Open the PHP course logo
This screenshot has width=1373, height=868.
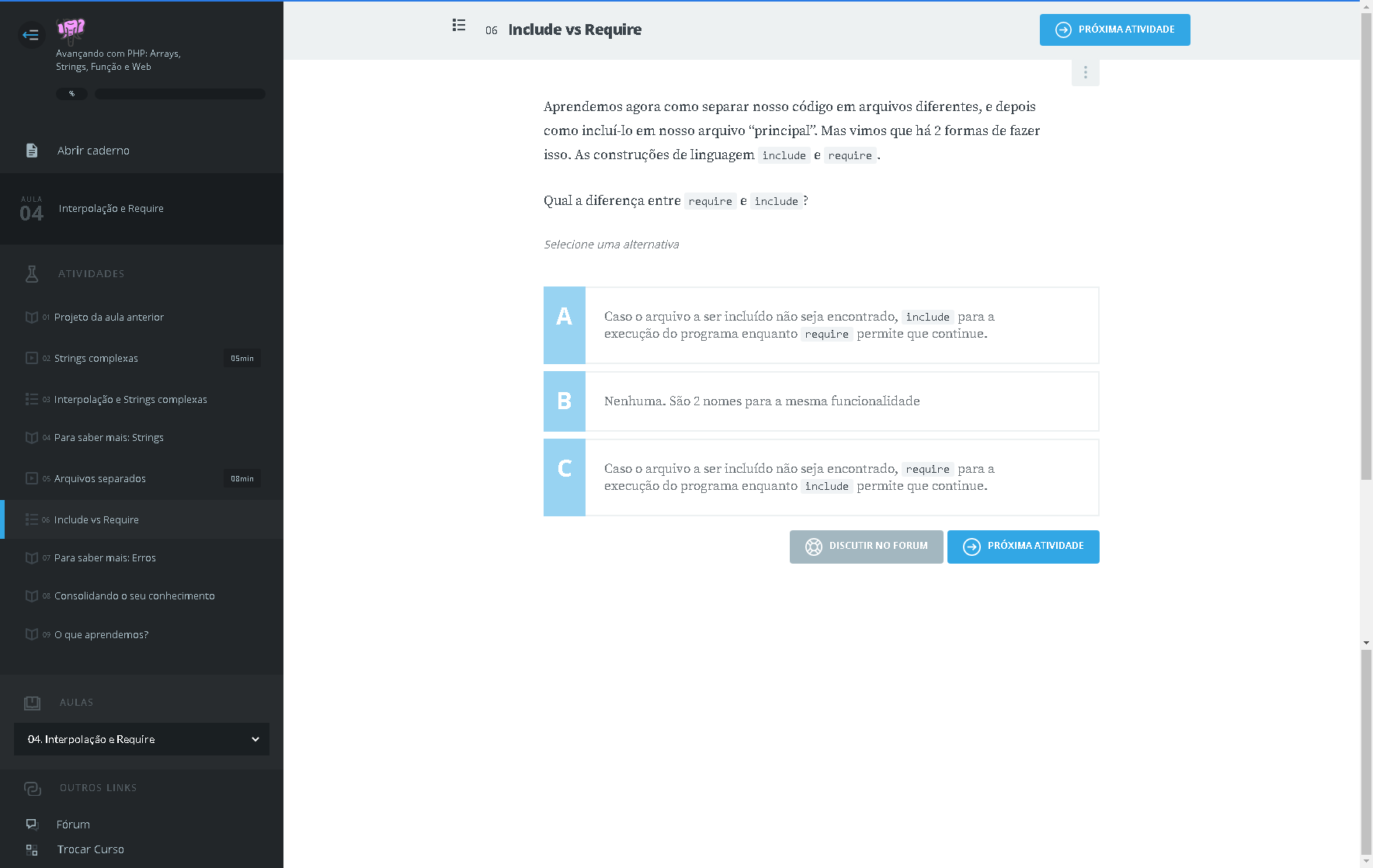point(71,30)
